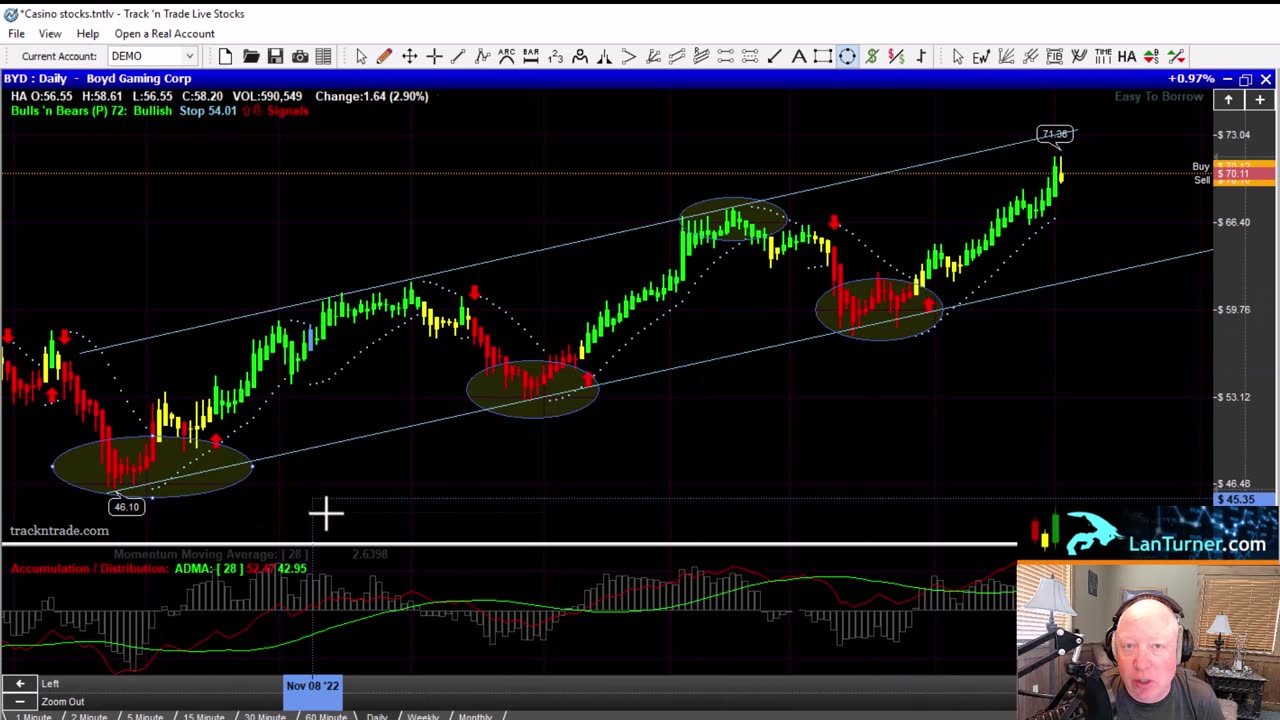Select the multi-line polyline tool
1280x720 pixels.
482,57
